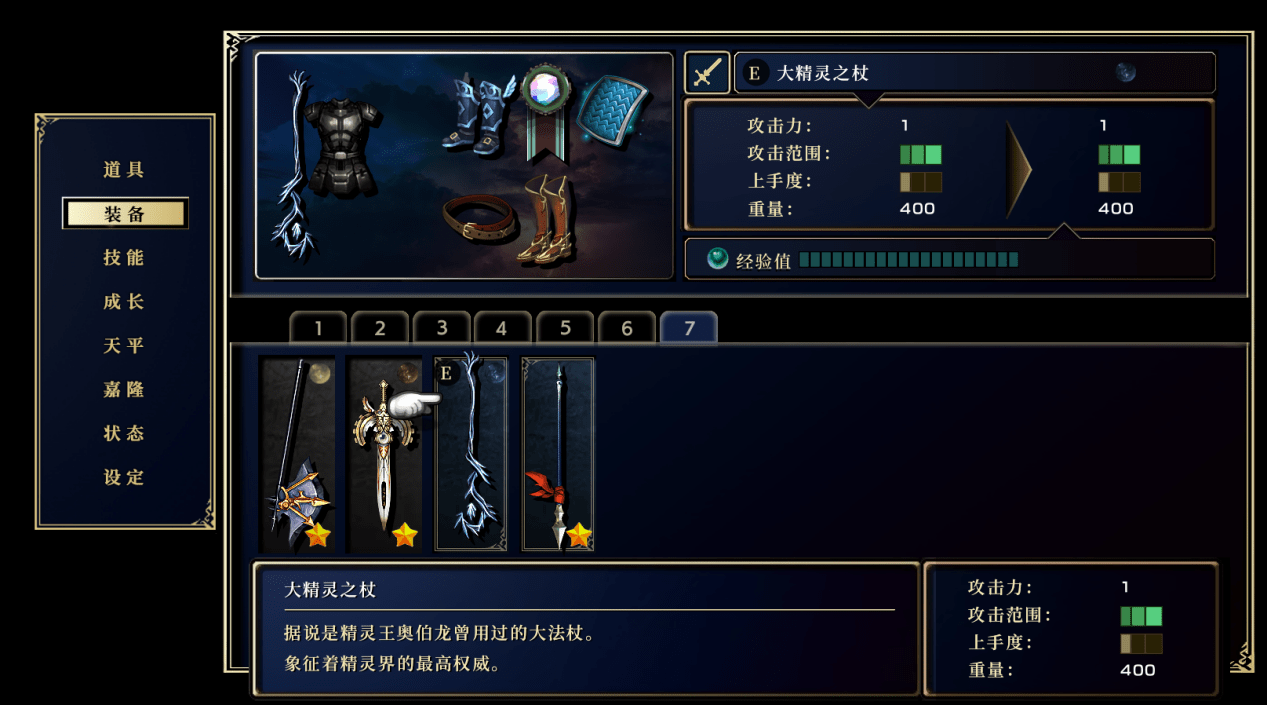Open 设定 settings menu
Viewport: 1267px width, 705px height.
tap(124, 478)
